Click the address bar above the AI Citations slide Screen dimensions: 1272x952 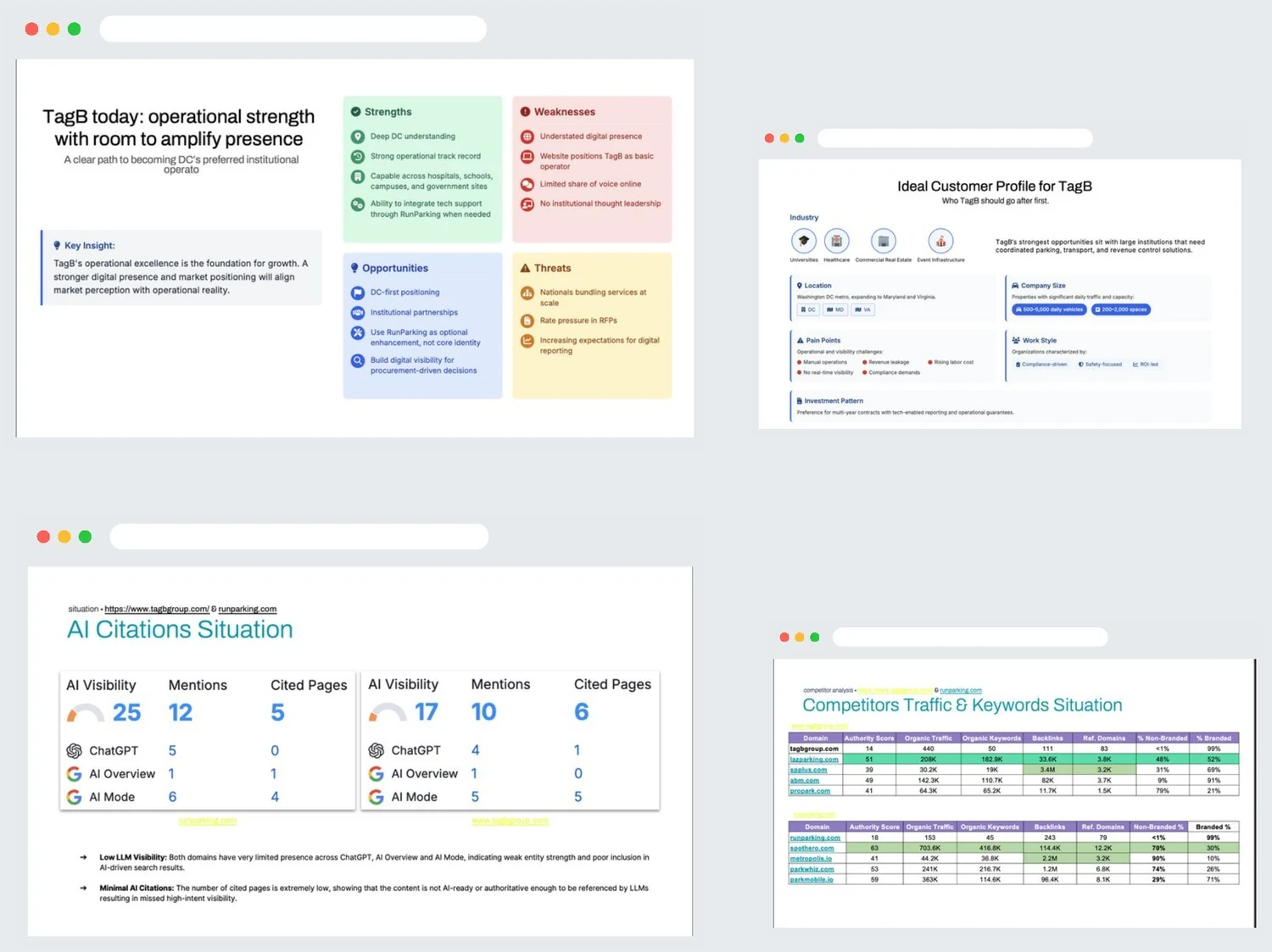pyautogui.click(x=299, y=537)
